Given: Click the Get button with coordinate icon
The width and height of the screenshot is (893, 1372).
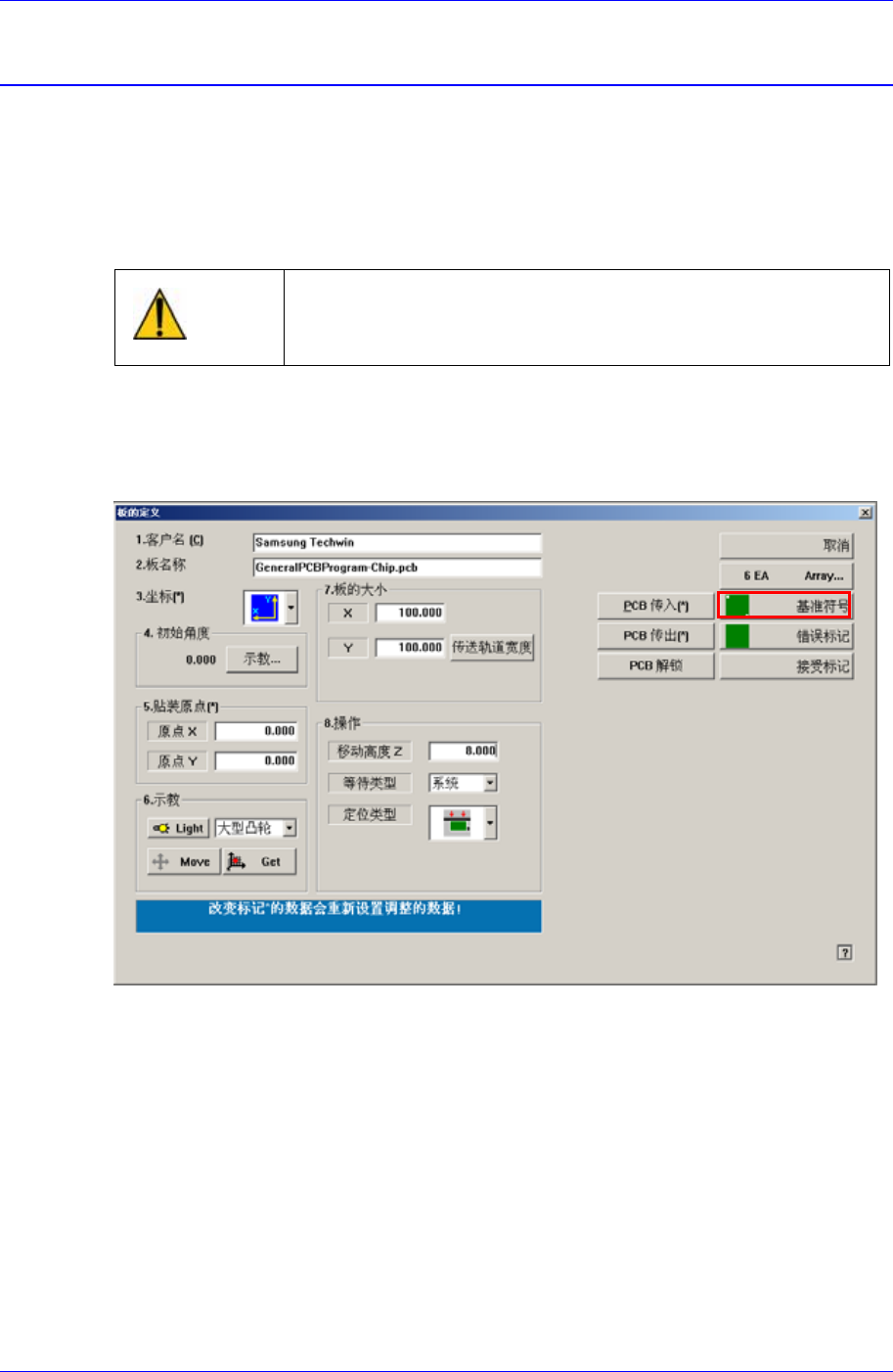Looking at the screenshot, I should (x=260, y=862).
